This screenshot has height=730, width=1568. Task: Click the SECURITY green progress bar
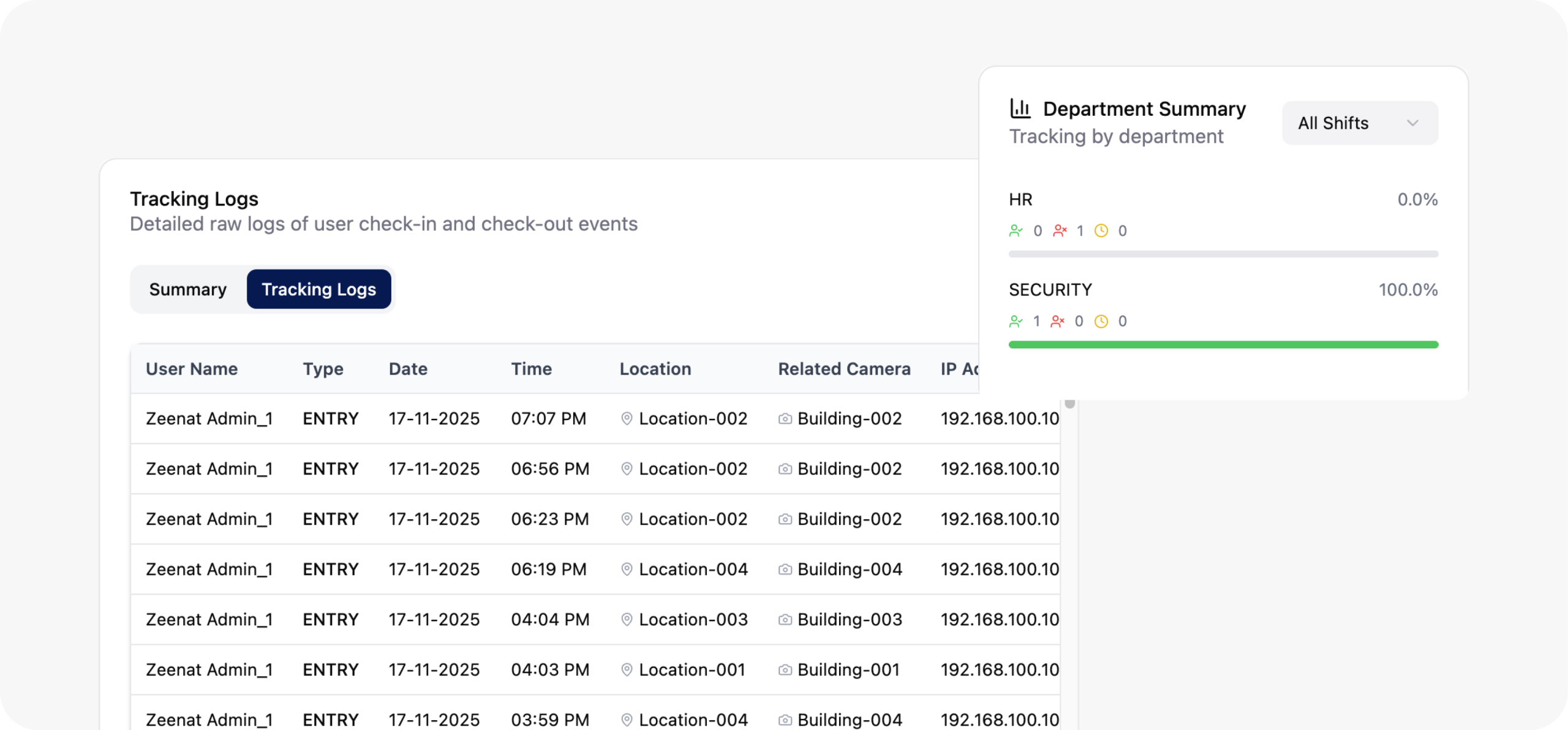(1223, 345)
